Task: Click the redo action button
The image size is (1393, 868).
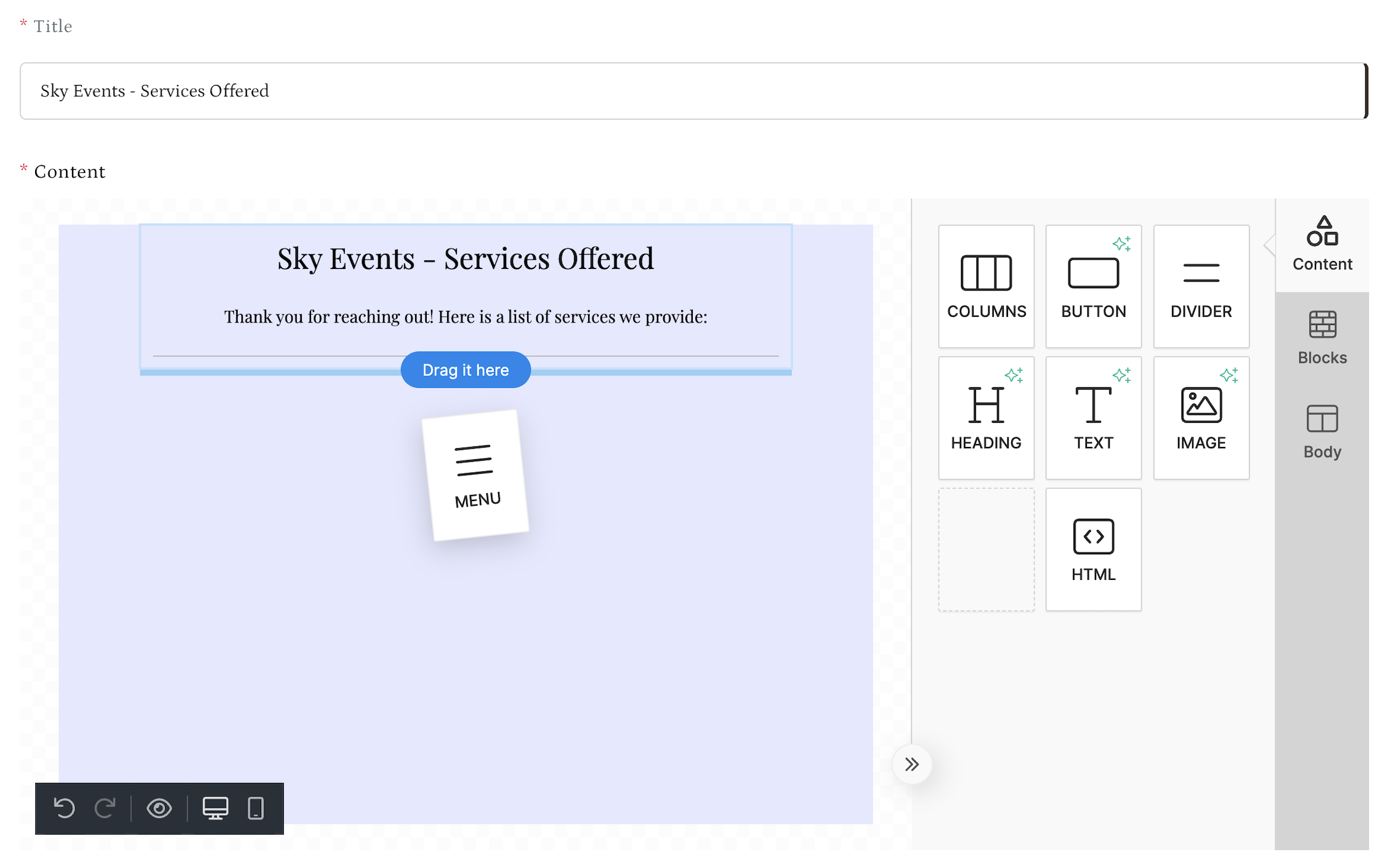Action: tap(107, 808)
